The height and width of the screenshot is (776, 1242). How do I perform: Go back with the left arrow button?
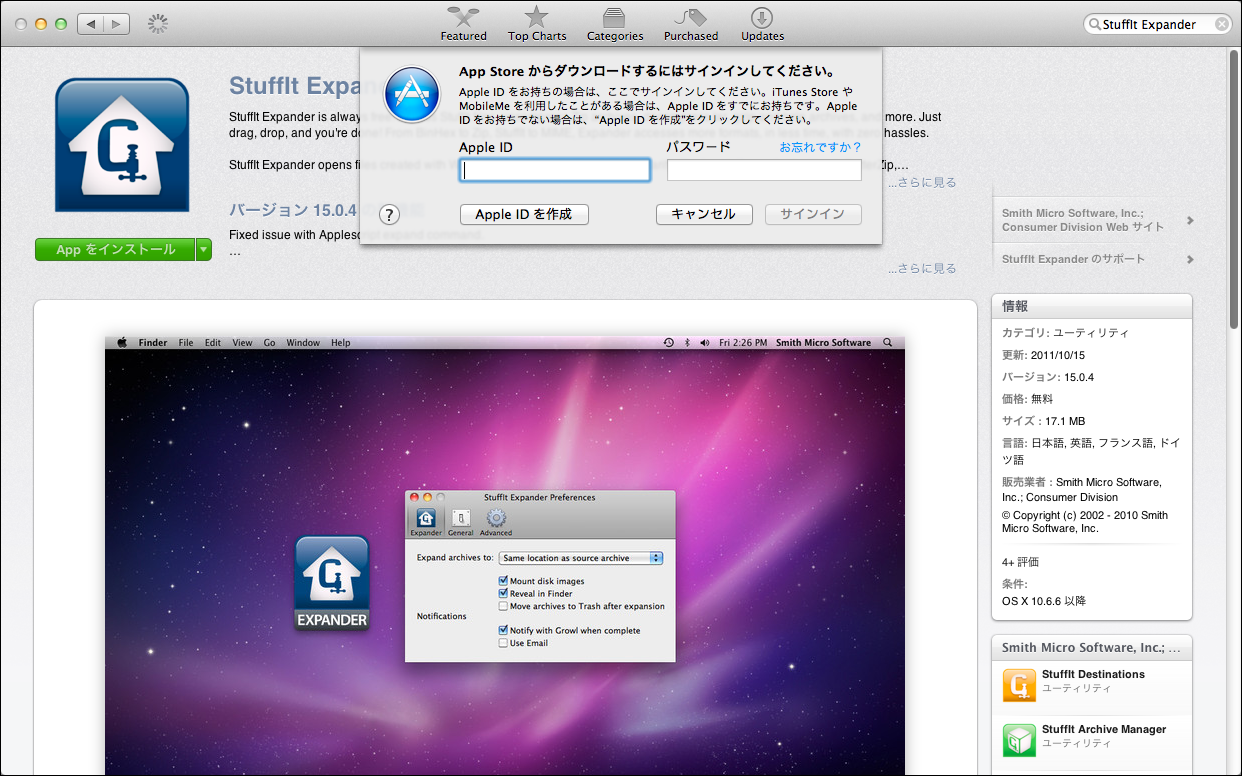91,24
